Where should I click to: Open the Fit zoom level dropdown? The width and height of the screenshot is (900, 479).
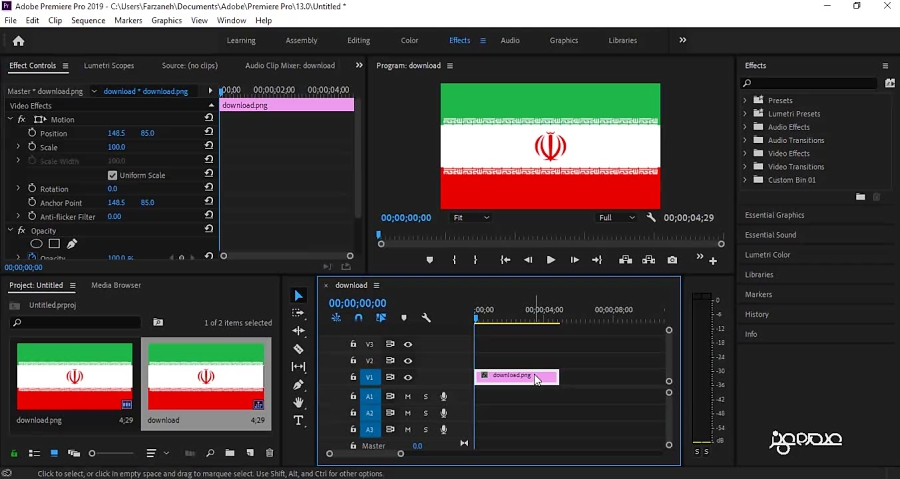click(471, 218)
